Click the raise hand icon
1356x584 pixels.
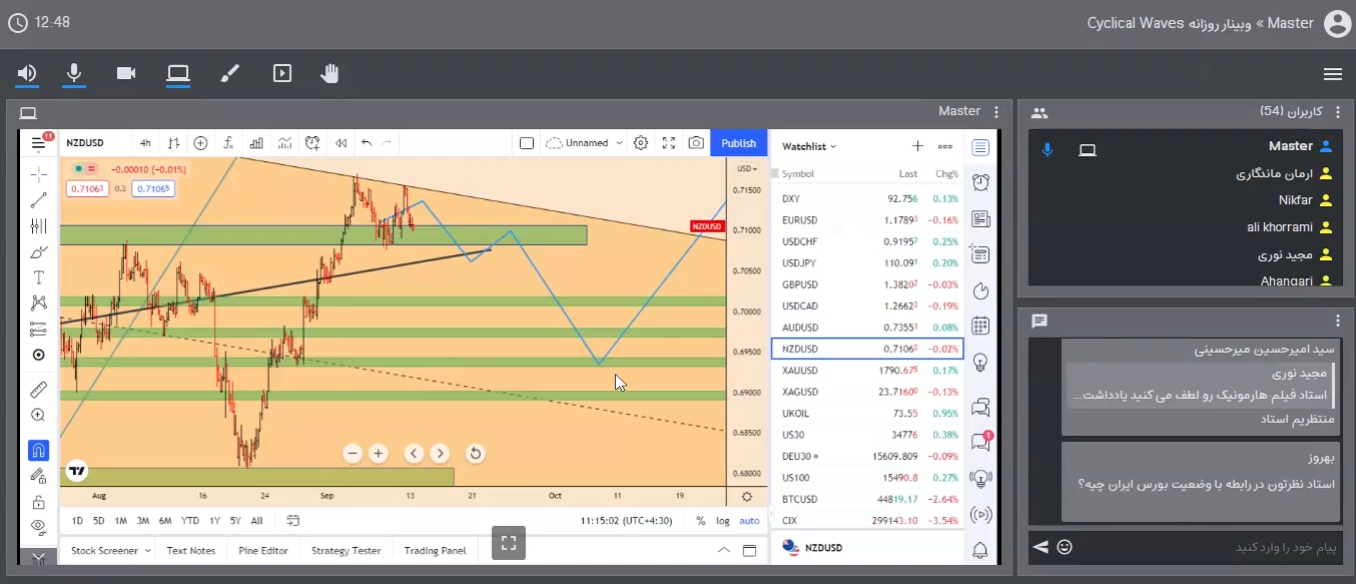click(330, 73)
